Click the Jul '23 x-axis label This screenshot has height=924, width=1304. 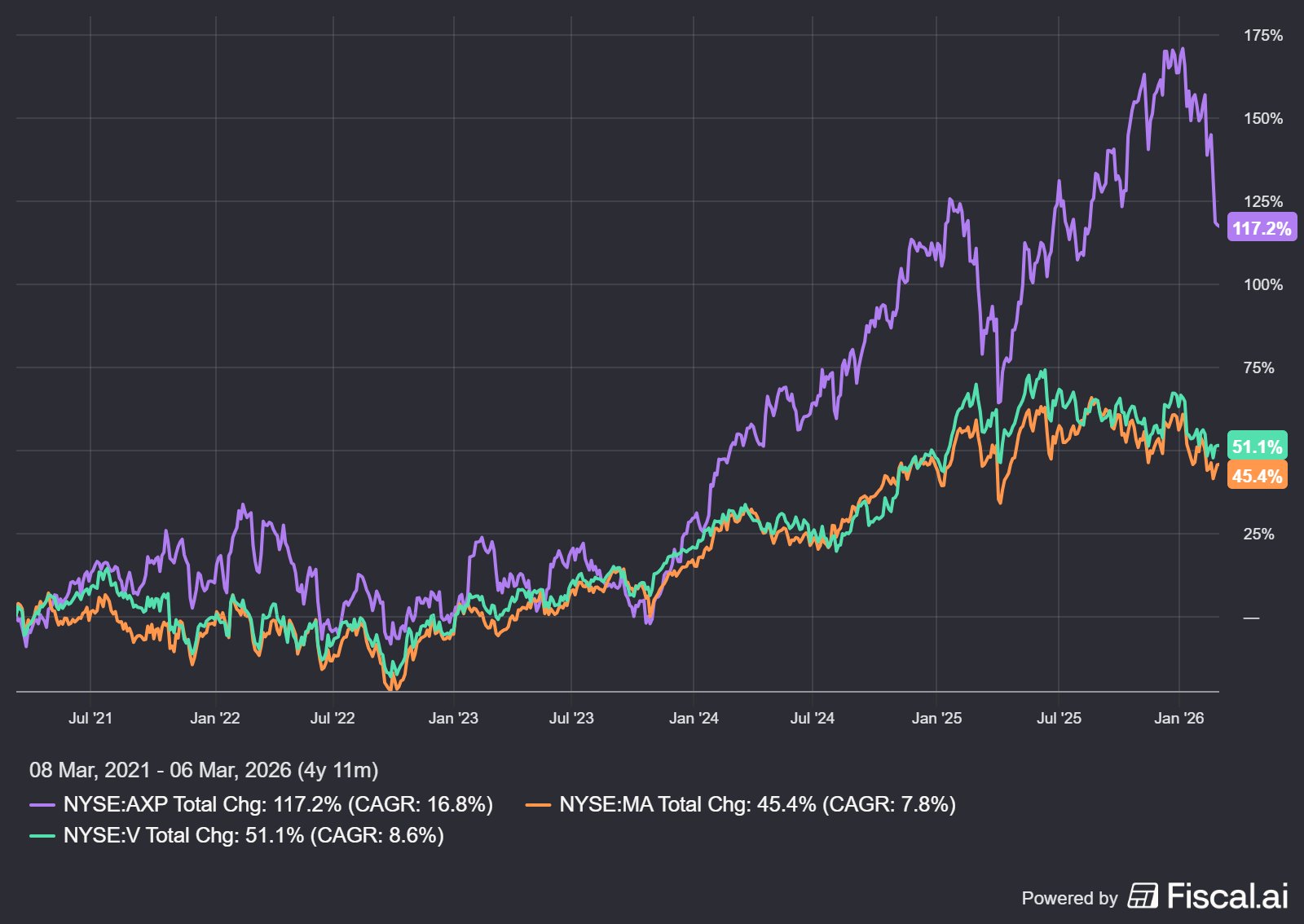571,719
